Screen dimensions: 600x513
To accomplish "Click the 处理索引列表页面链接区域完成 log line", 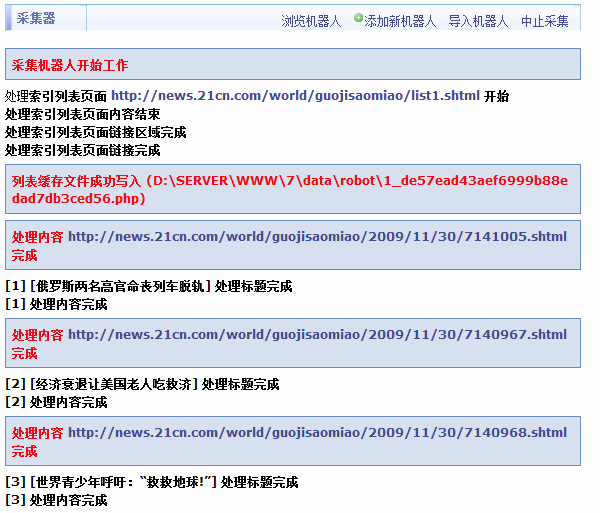I will coord(95,132).
